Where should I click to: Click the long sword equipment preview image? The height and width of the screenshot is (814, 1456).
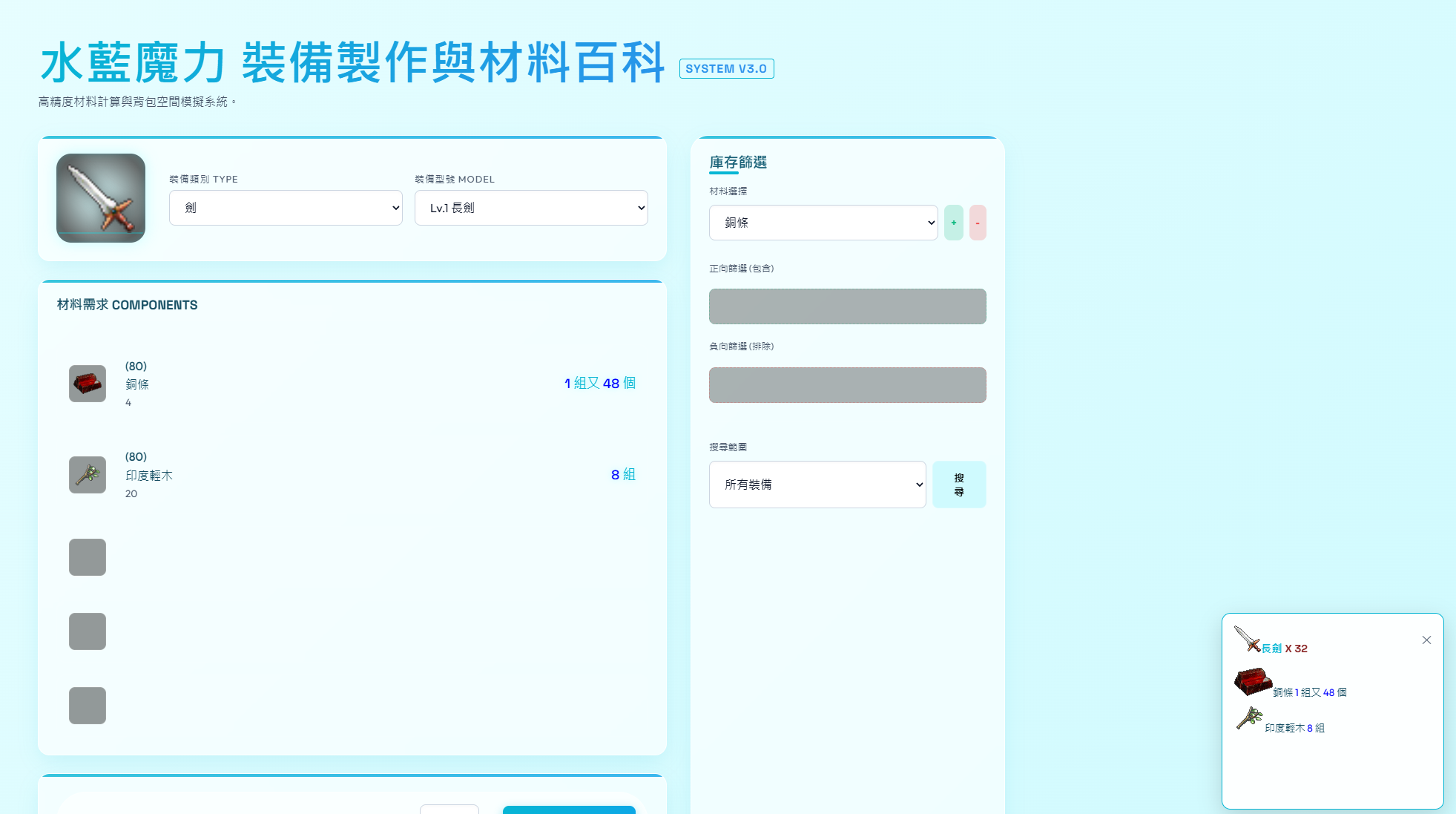(x=101, y=198)
